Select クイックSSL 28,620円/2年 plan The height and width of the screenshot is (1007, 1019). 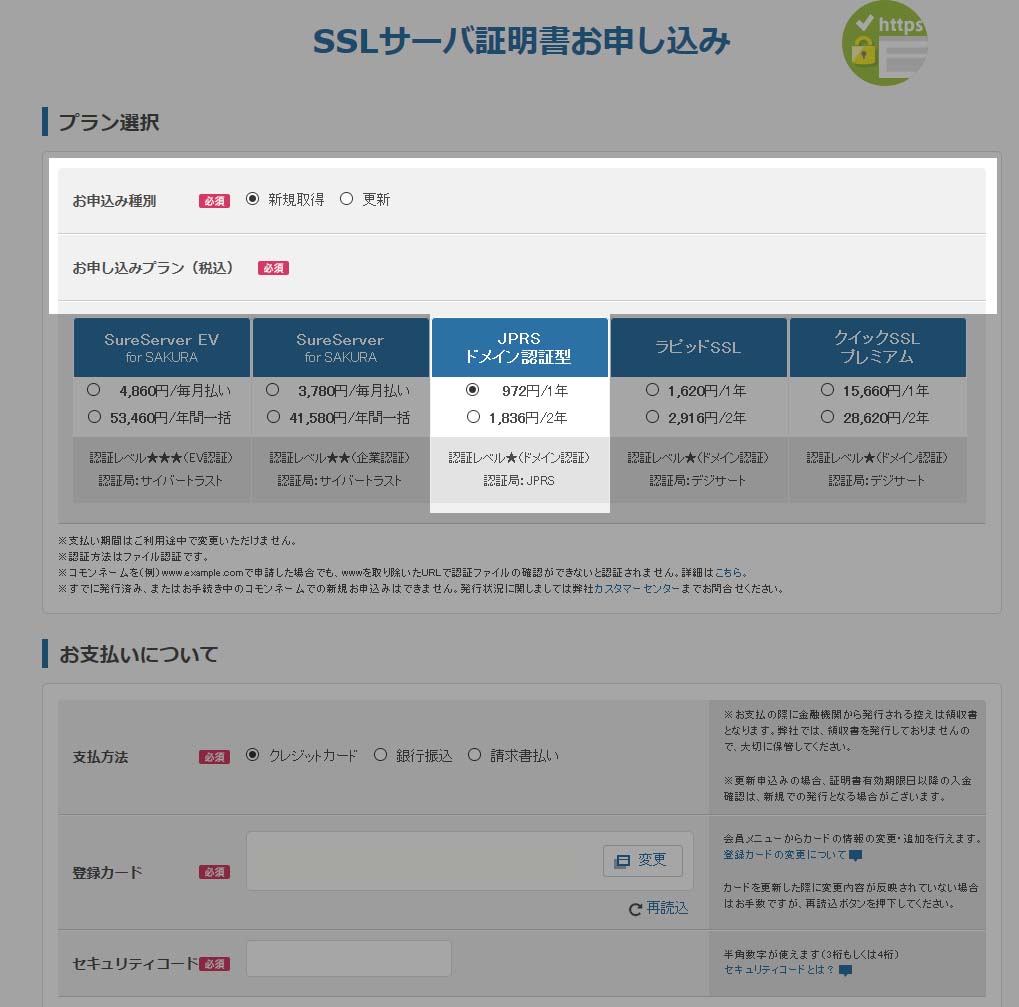(x=827, y=417)
